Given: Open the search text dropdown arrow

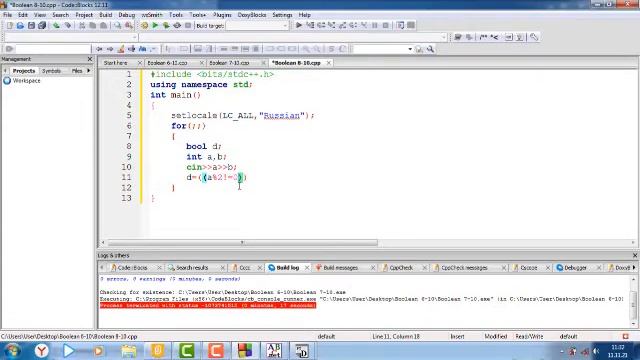Looking at the screenshot, I should click(x=410, y=49).
